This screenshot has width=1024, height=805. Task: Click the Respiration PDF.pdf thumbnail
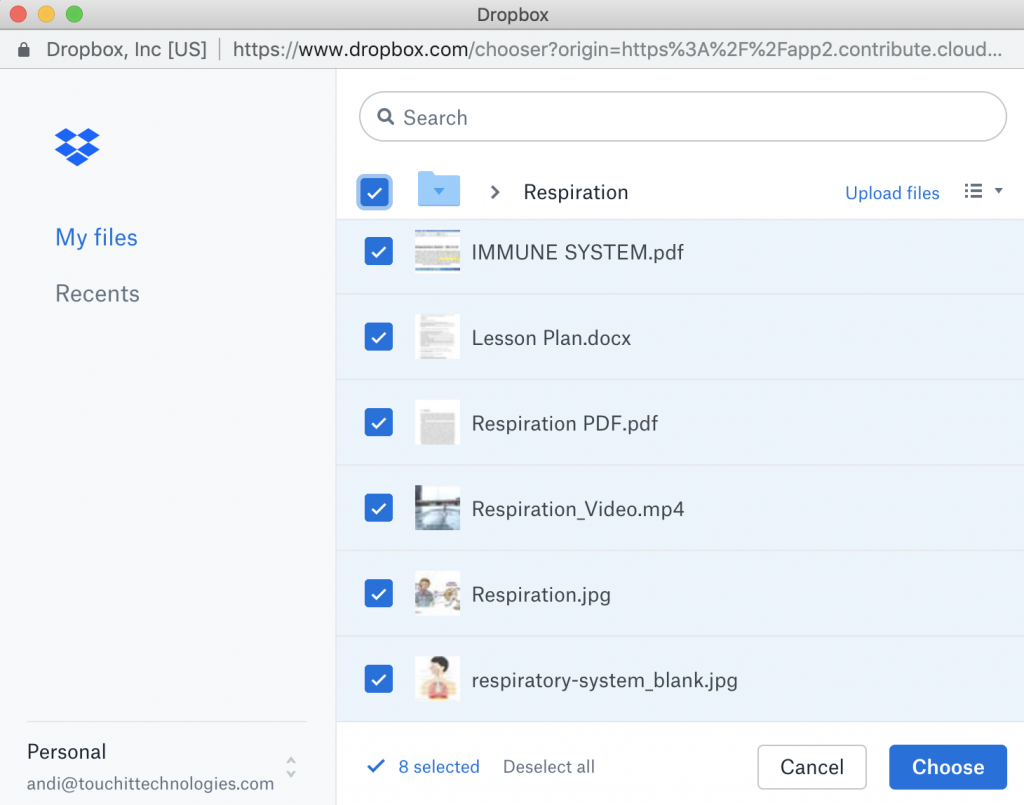[x=438, y=422]
